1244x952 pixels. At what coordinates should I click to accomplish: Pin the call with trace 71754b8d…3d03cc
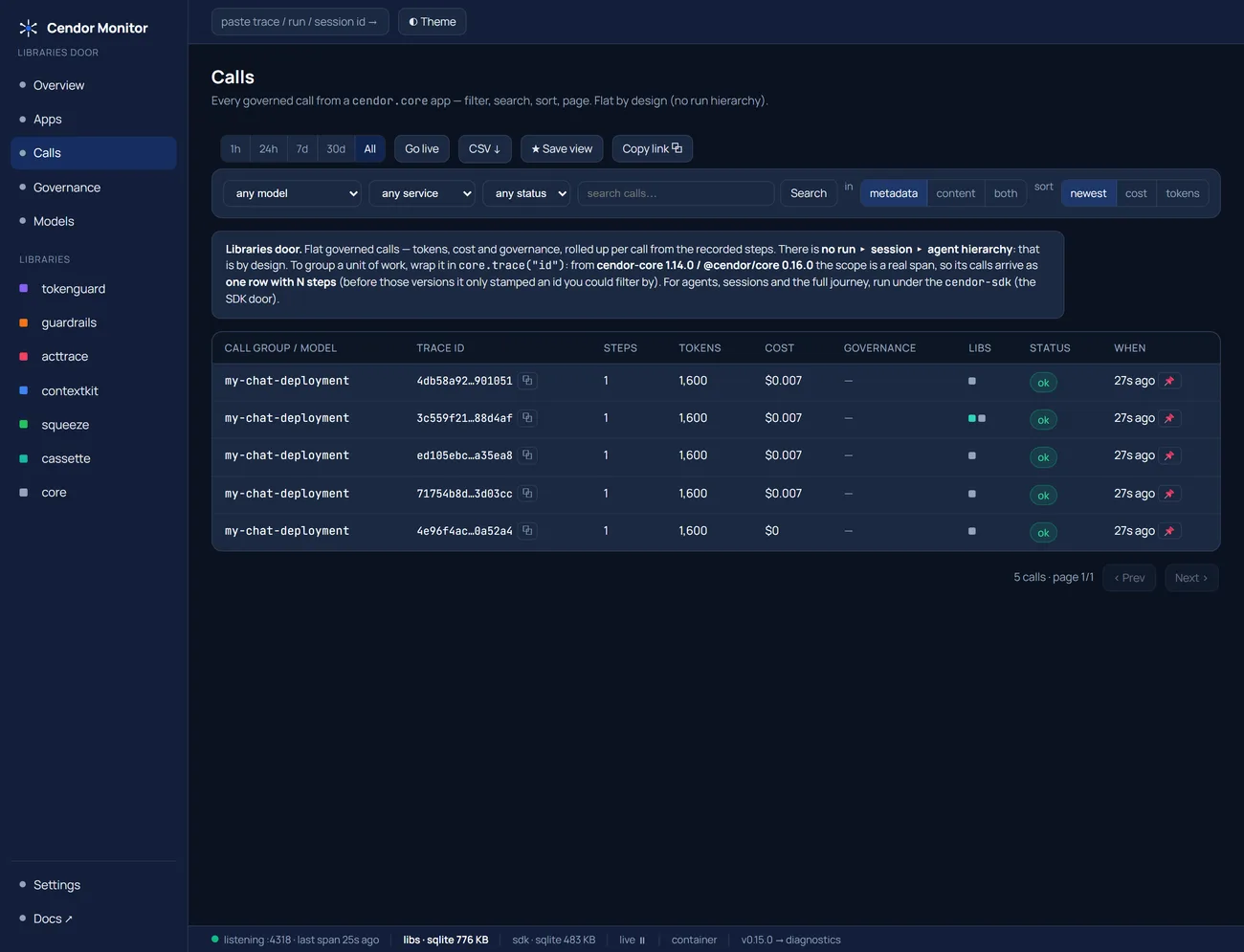(x=1169, y=494)
